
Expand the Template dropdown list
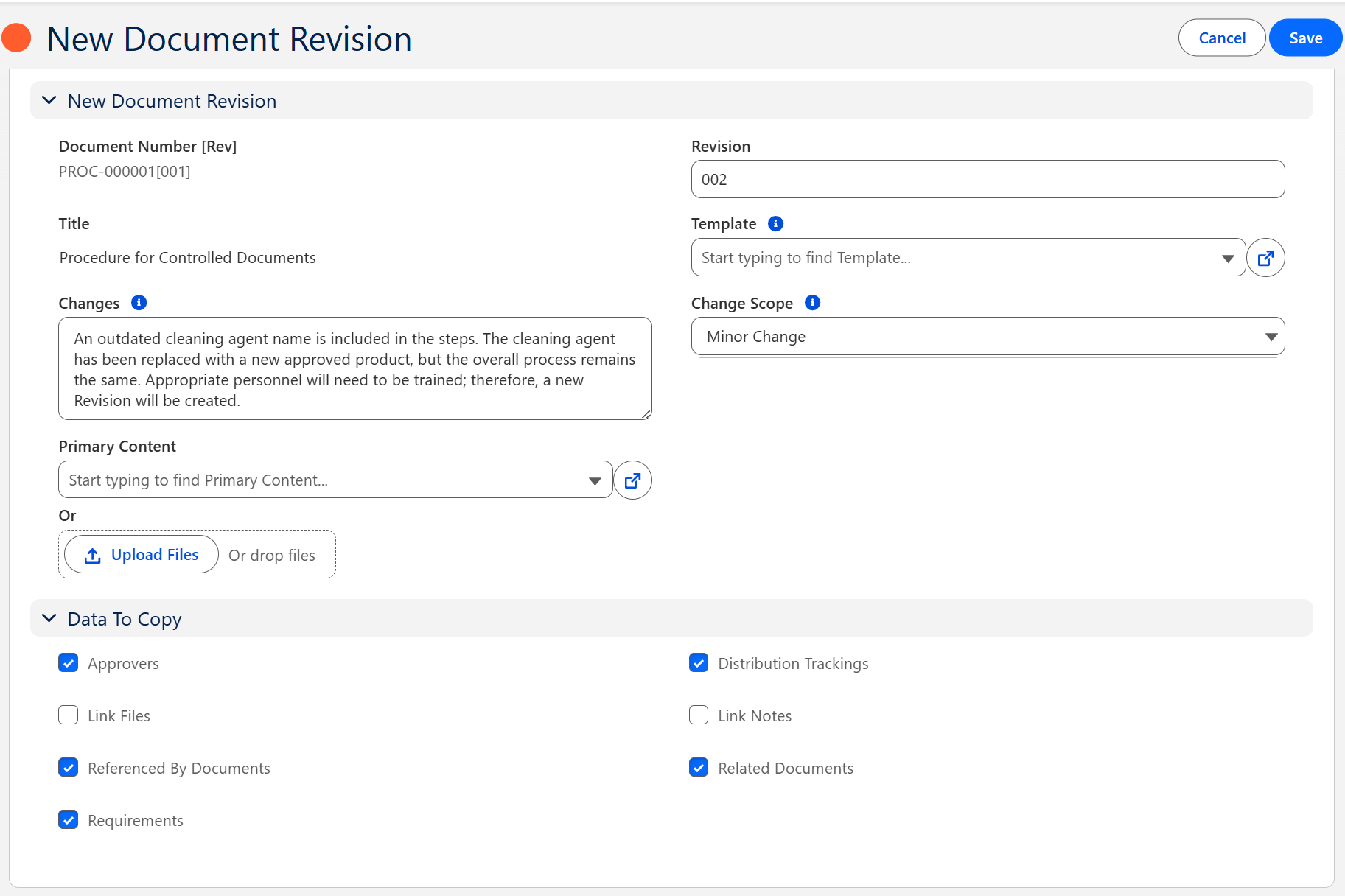click(1227, 258)
